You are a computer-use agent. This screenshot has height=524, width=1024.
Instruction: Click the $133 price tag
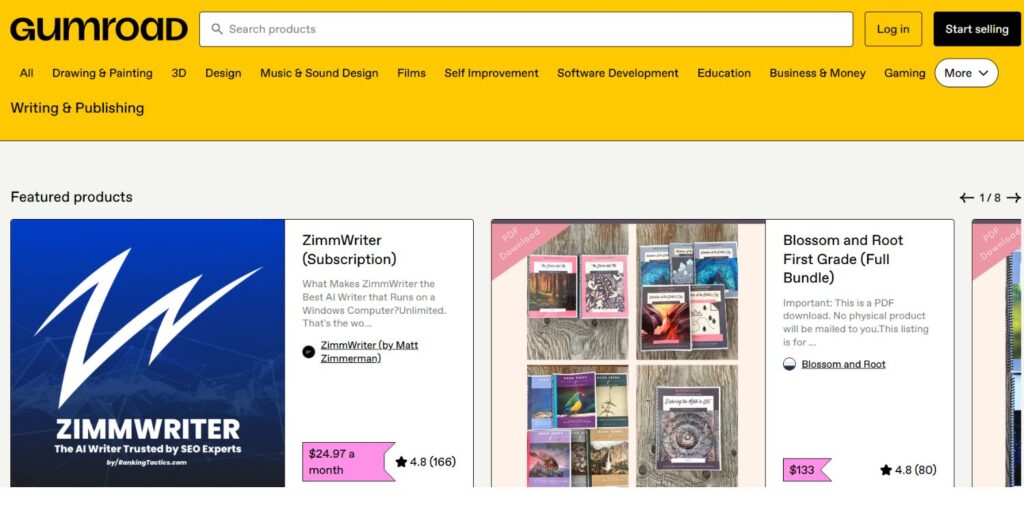click(807, 470)
